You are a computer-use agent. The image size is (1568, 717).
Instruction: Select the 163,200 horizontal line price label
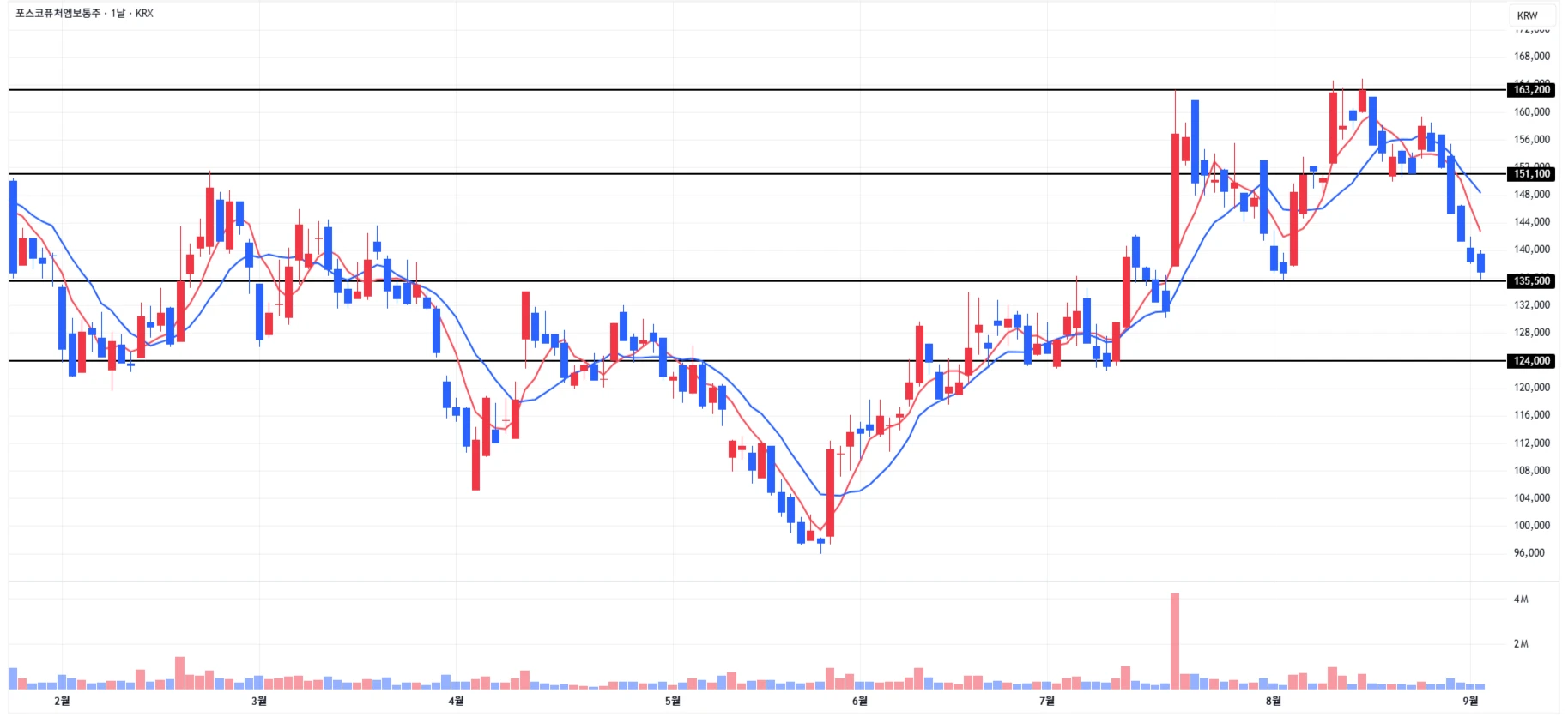[x=1531, y=90]
